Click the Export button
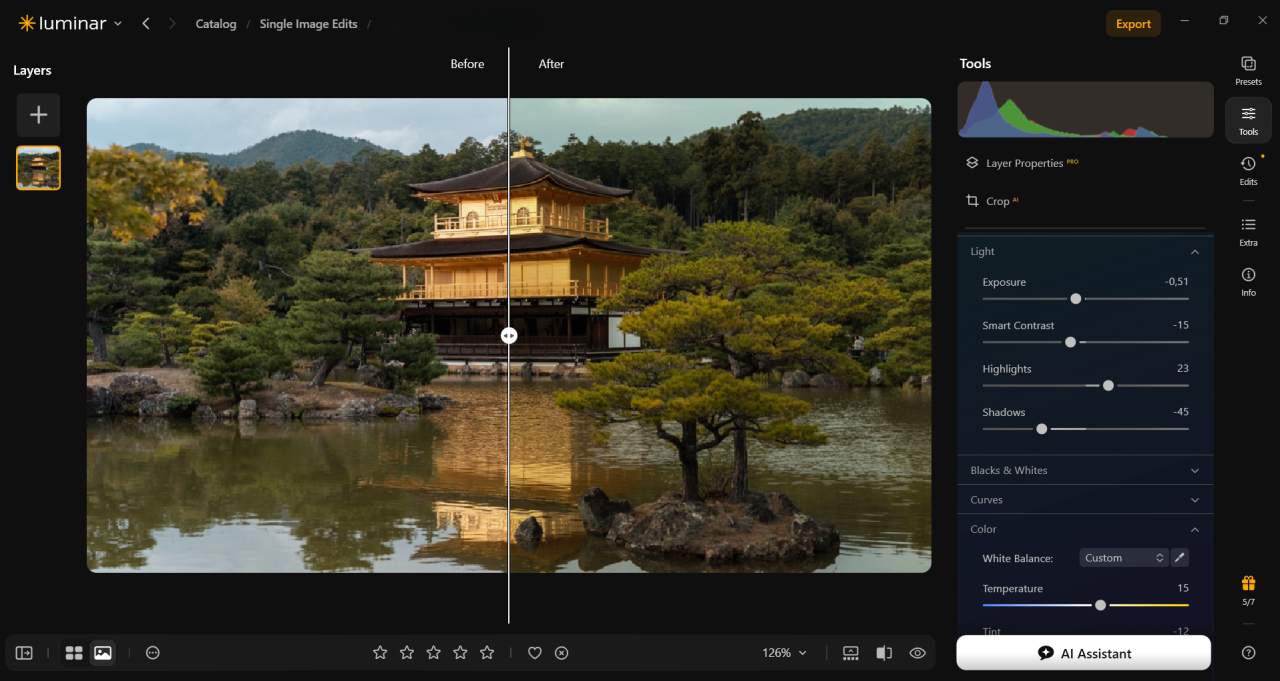1280x681 pixels. point(1133,24)
